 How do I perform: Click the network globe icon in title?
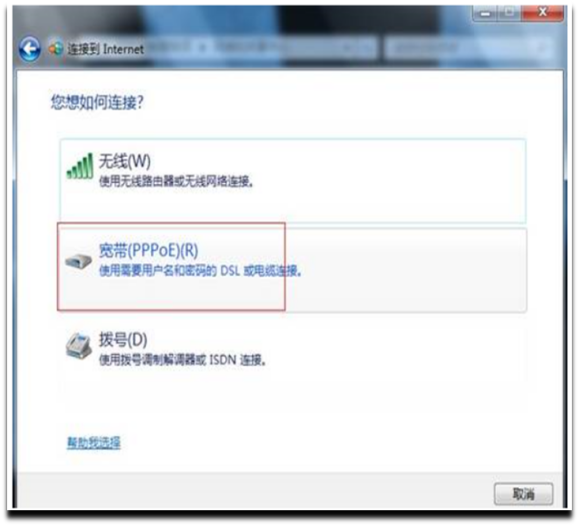pyautogui.click(x=56, y=49)
